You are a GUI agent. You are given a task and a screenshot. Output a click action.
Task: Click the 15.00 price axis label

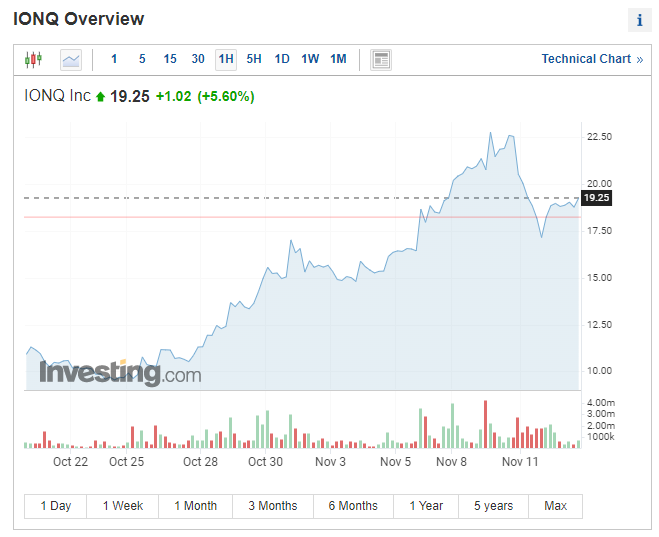[x=599, y=278]
